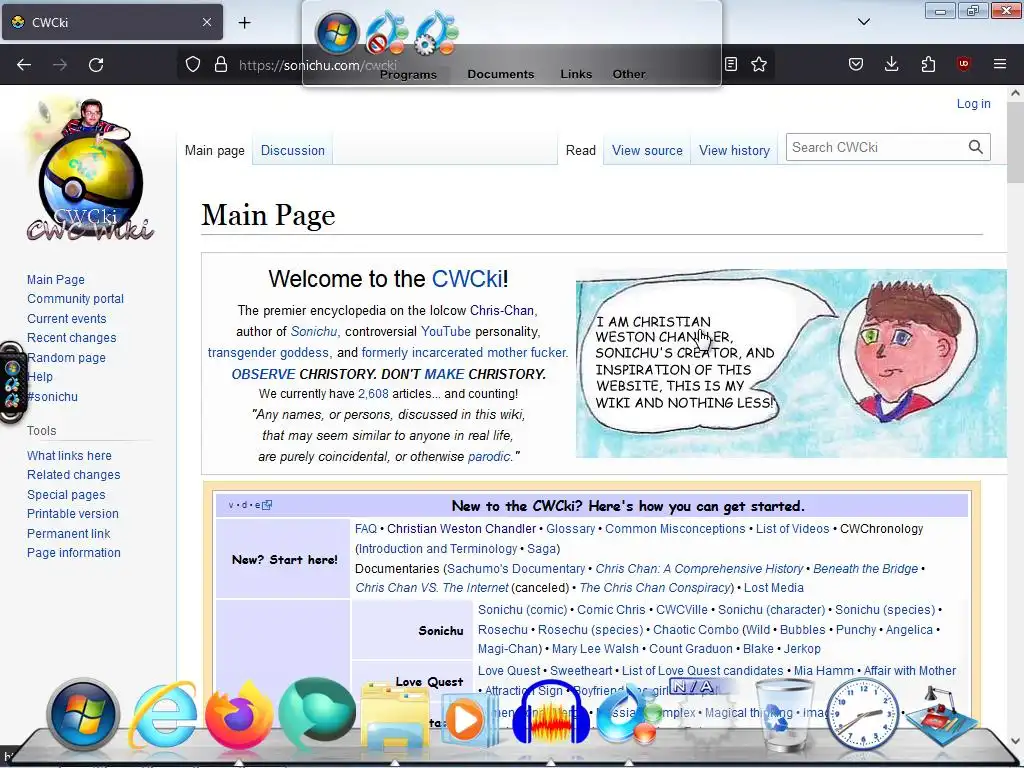Click the Christian Weston Chandler comic image

pos(791,363)
